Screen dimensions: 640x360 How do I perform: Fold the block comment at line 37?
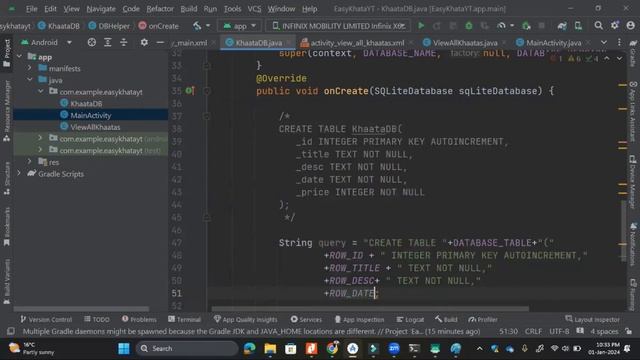pyautogui.click(x=207, y=116)
